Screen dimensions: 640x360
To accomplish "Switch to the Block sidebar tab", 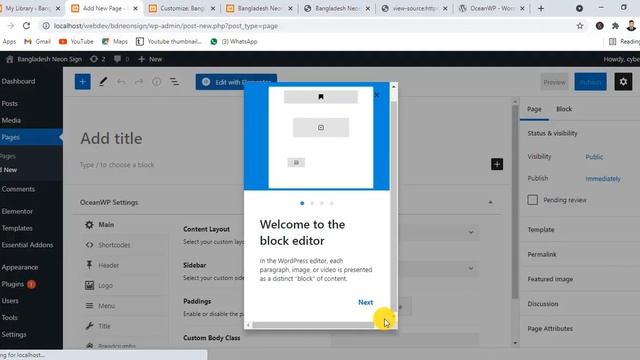I will coord(564,109).
